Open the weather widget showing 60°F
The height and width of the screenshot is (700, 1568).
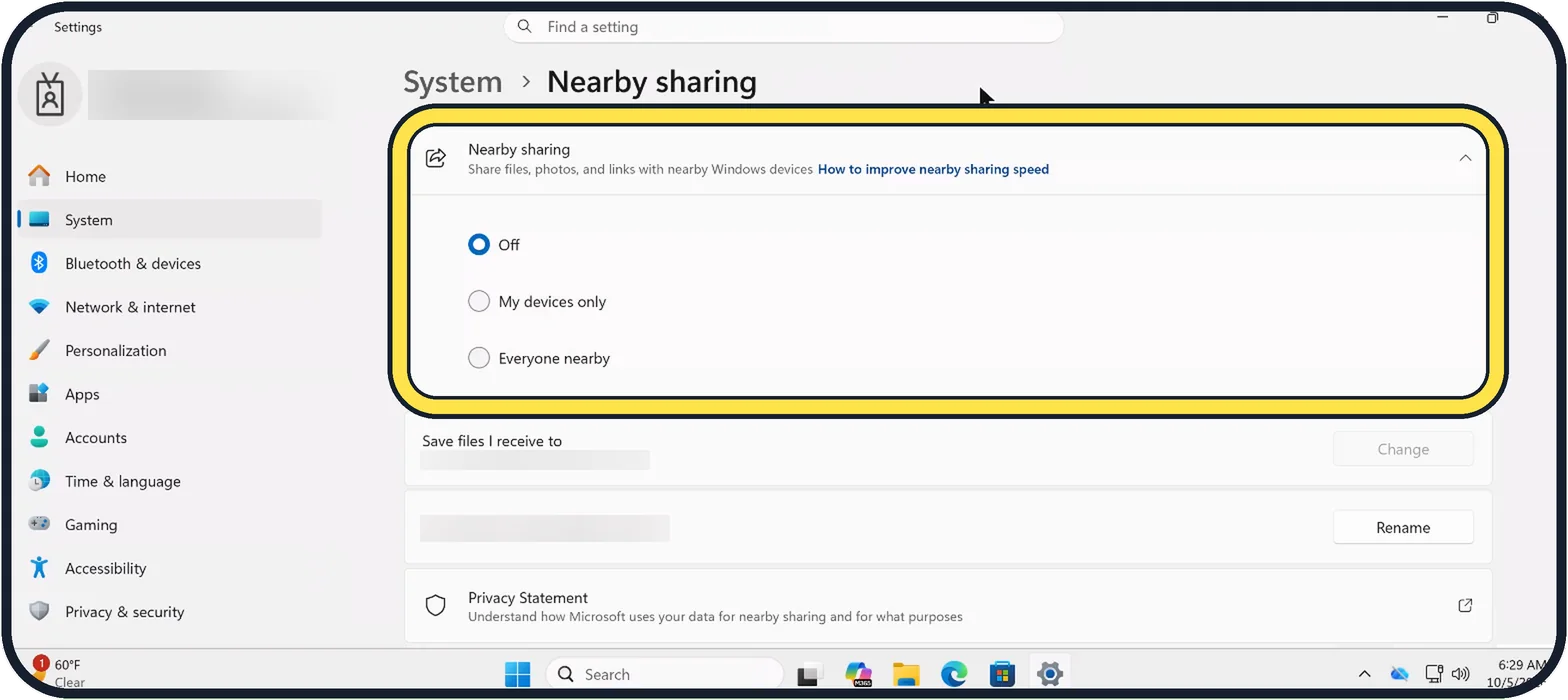click(x=60, y=673)
